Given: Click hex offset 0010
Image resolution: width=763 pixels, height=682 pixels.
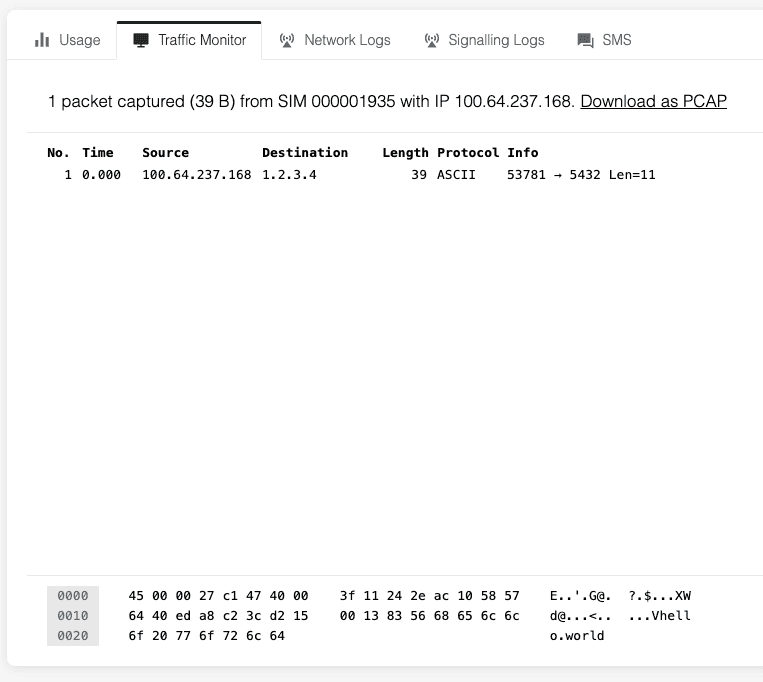Looking at the screenshot, I should point(73,616).
